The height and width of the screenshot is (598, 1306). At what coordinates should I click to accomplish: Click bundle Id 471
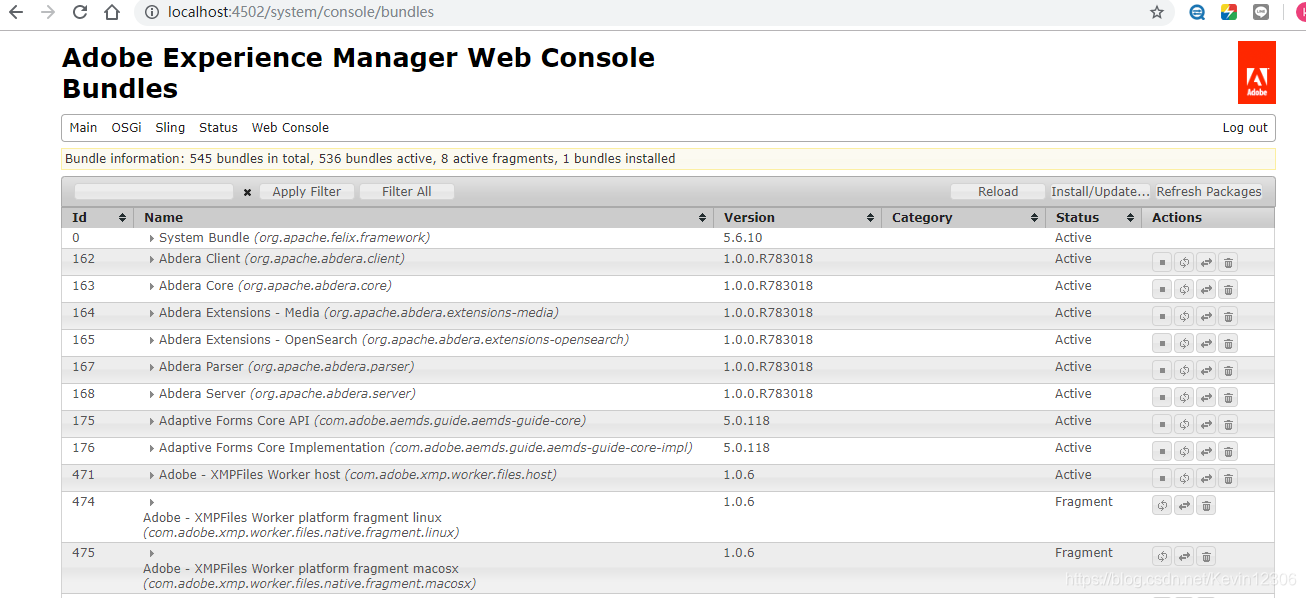(83, 475)
